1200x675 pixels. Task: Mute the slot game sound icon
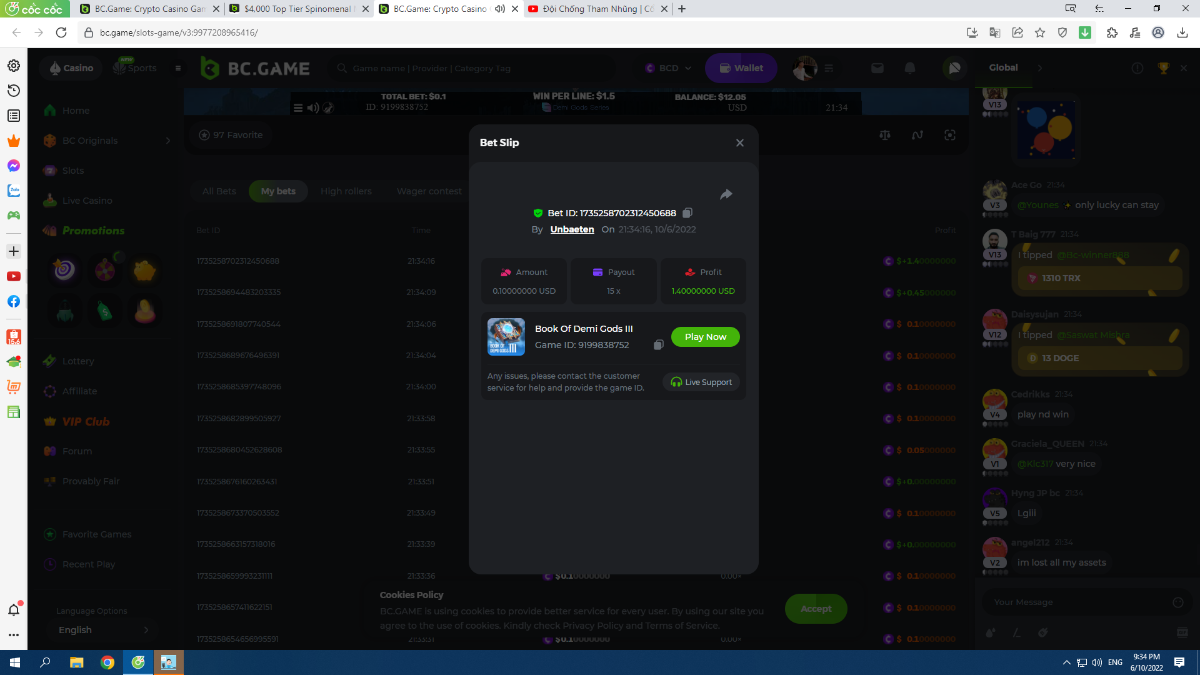point(313,108)
